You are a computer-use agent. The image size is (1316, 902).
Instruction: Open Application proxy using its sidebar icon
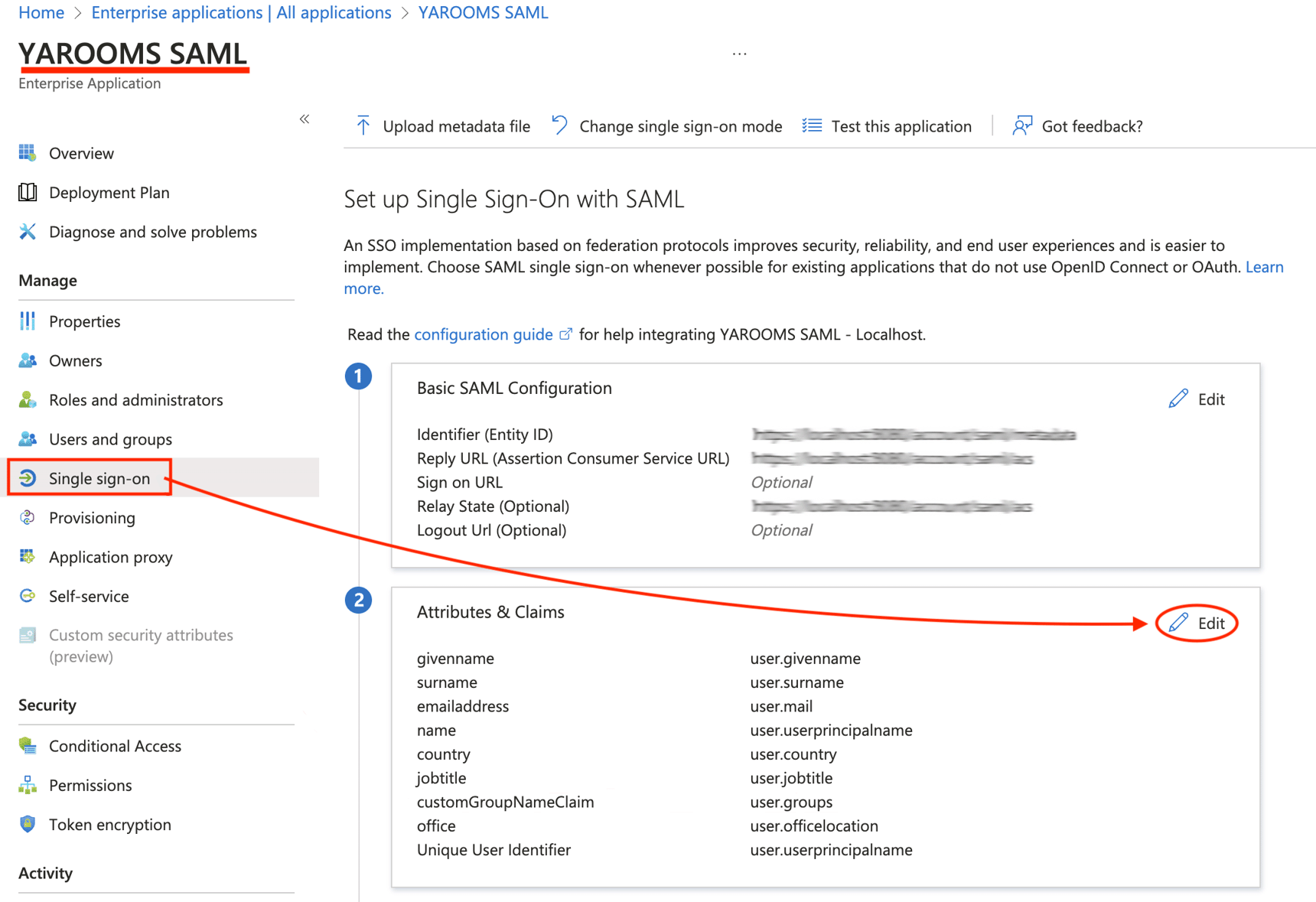(27, 557)
